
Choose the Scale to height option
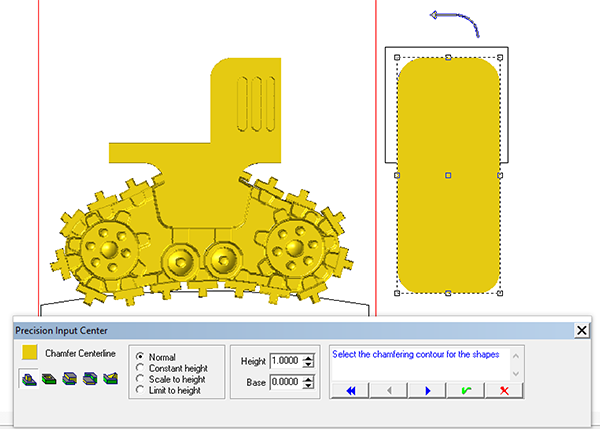coord(170,379)
